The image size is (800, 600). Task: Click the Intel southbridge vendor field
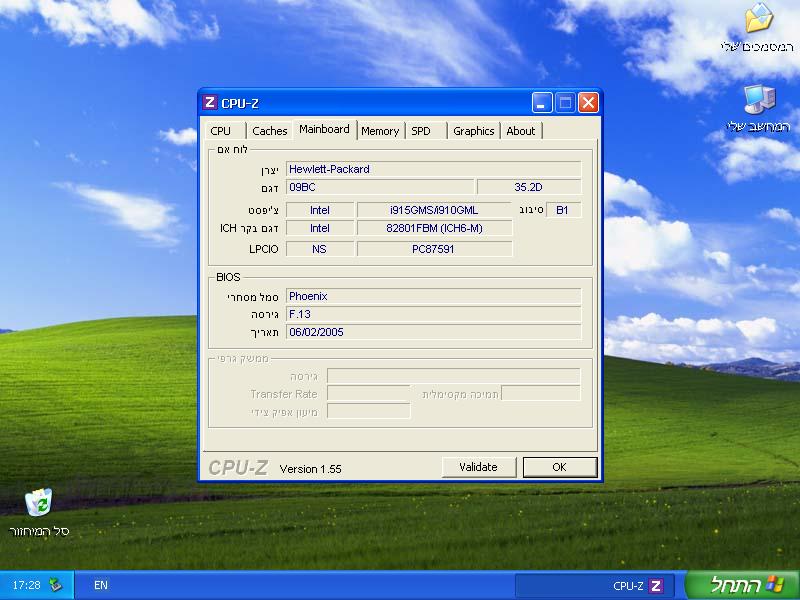coord(319,228)
